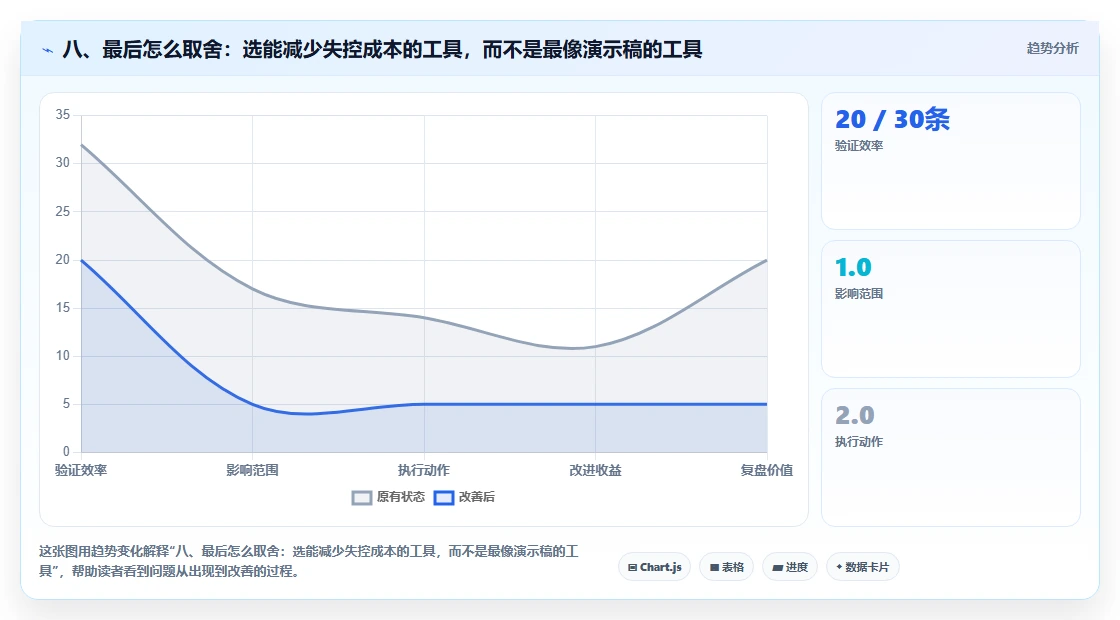Click the chart description paragraph below the chart
The image size is (1120, 620).
coord(309,561)
